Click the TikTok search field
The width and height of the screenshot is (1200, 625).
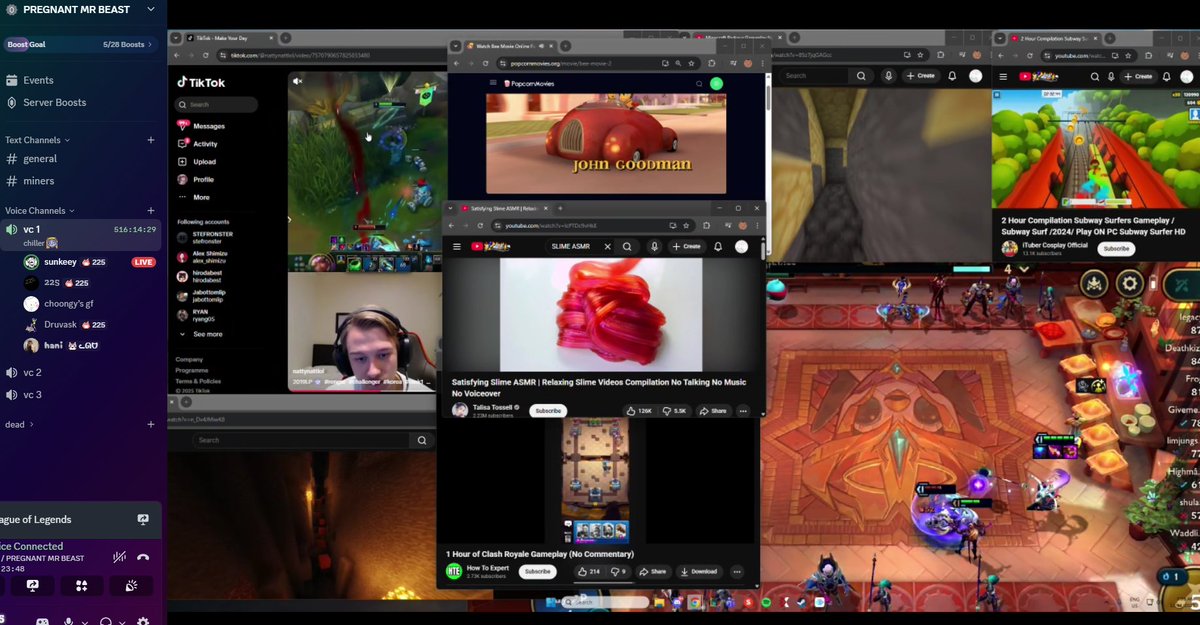pos(217,104)
